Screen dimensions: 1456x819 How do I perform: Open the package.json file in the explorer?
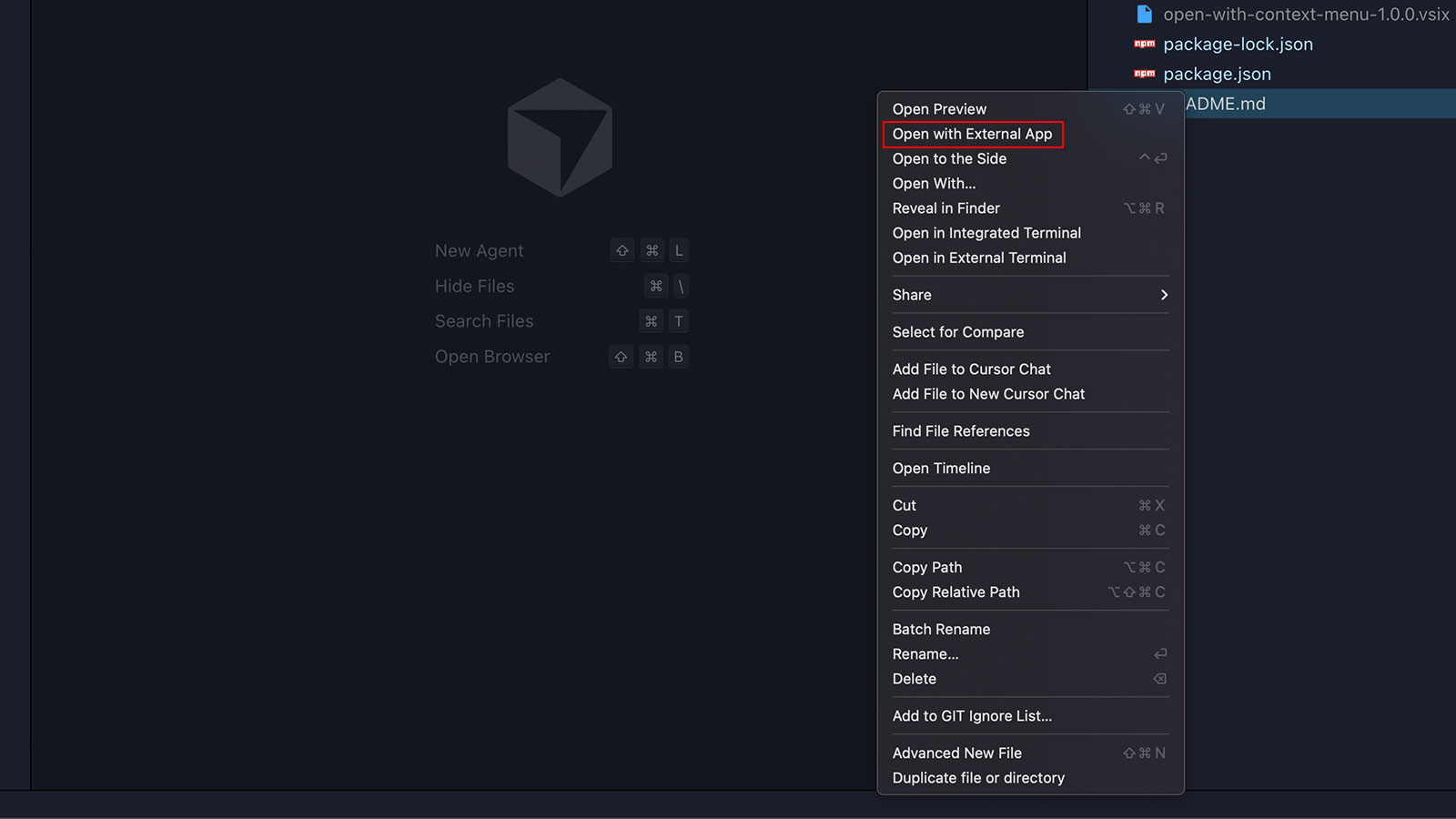[x=1217, y=74]
